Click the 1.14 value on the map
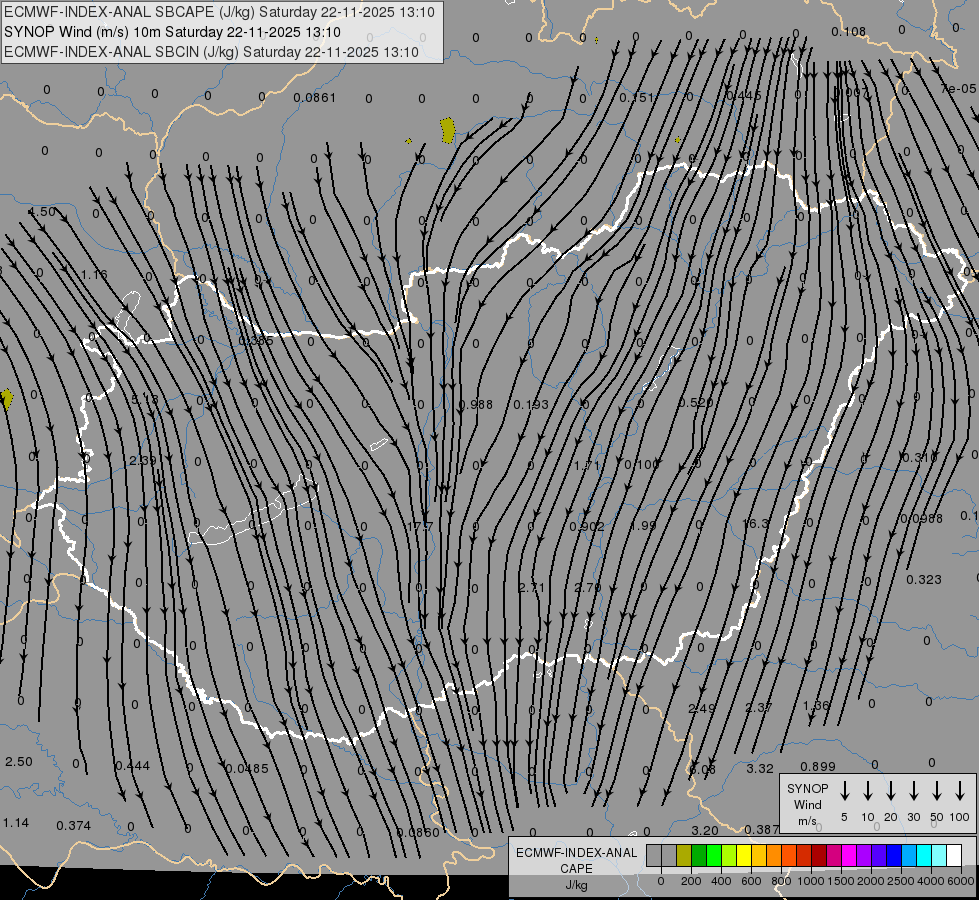This screenshot has height=900, width=979. pos(16,823)
